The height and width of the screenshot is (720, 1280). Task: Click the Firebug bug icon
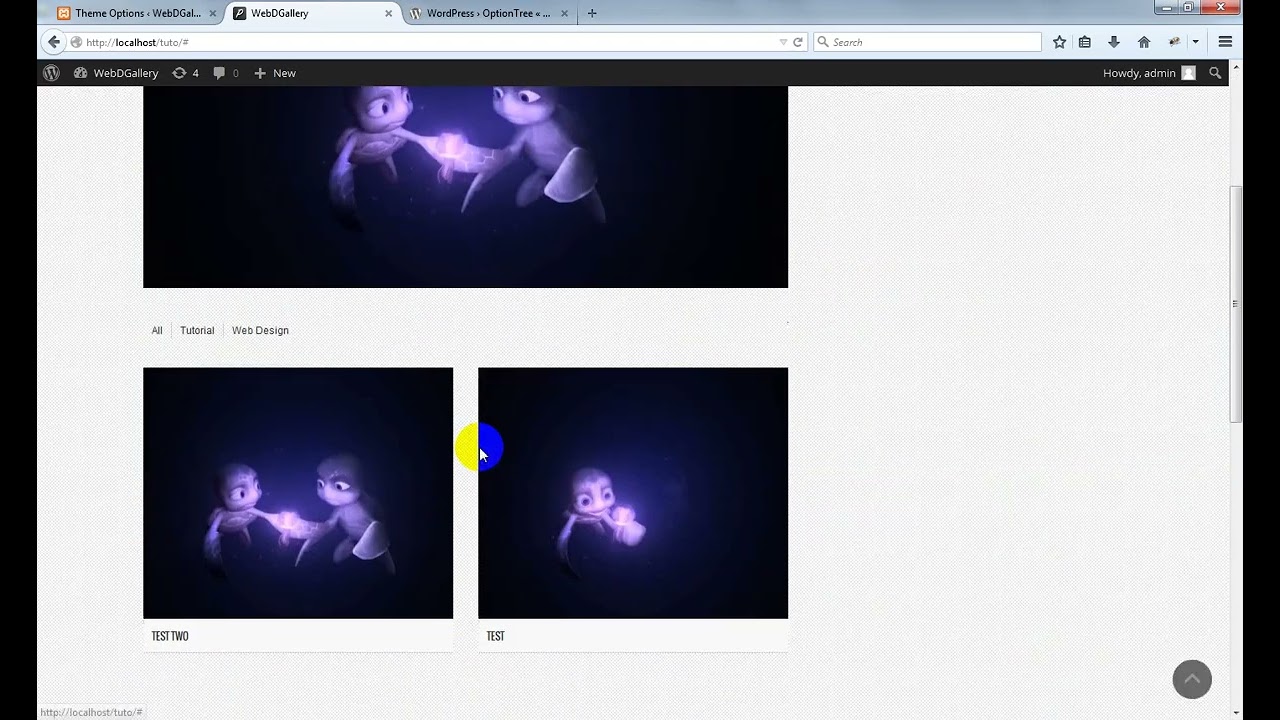click(x=1174, y=42)
